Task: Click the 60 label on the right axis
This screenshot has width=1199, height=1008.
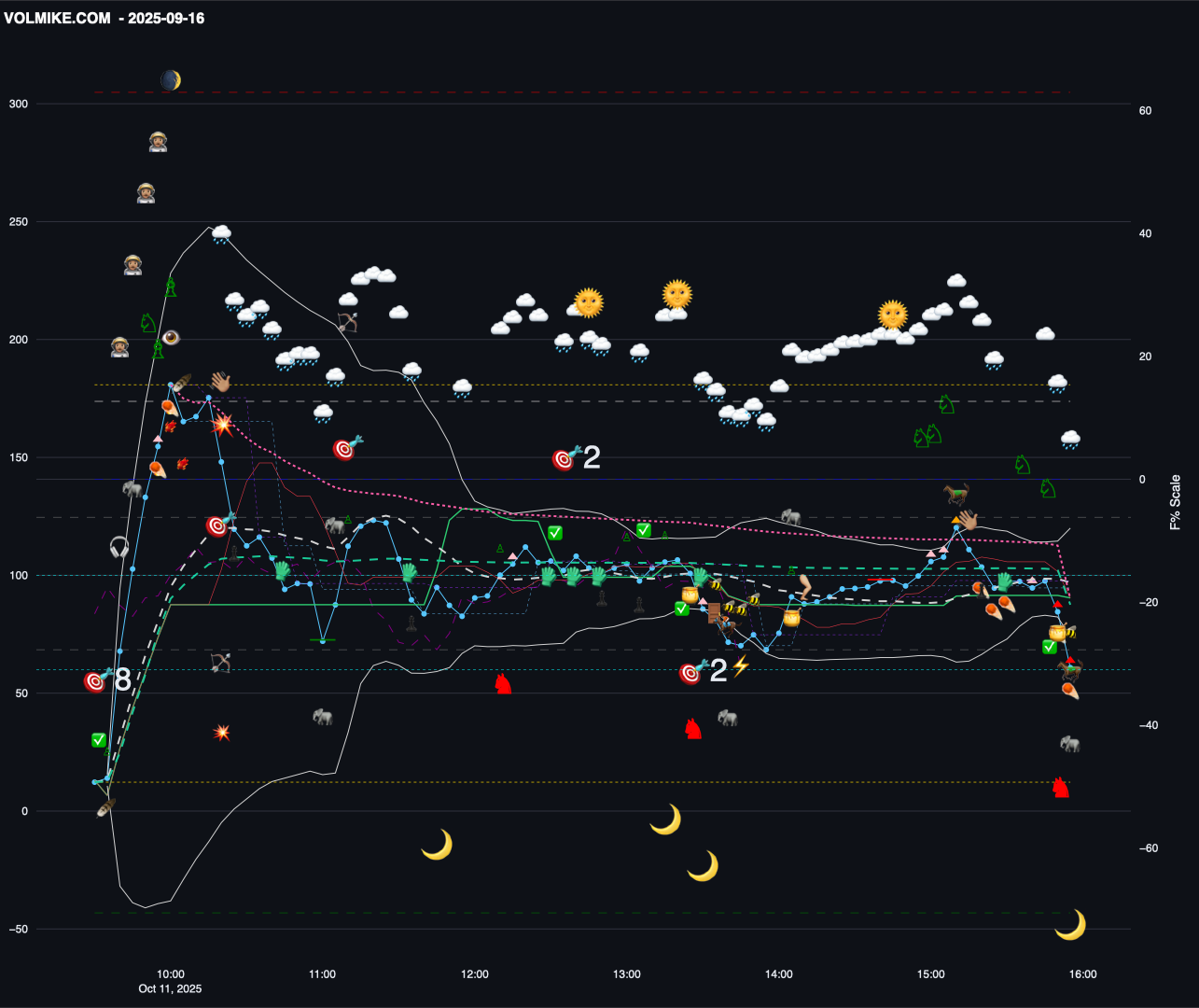Action: pyautogui.click(x=1145, y=110)
